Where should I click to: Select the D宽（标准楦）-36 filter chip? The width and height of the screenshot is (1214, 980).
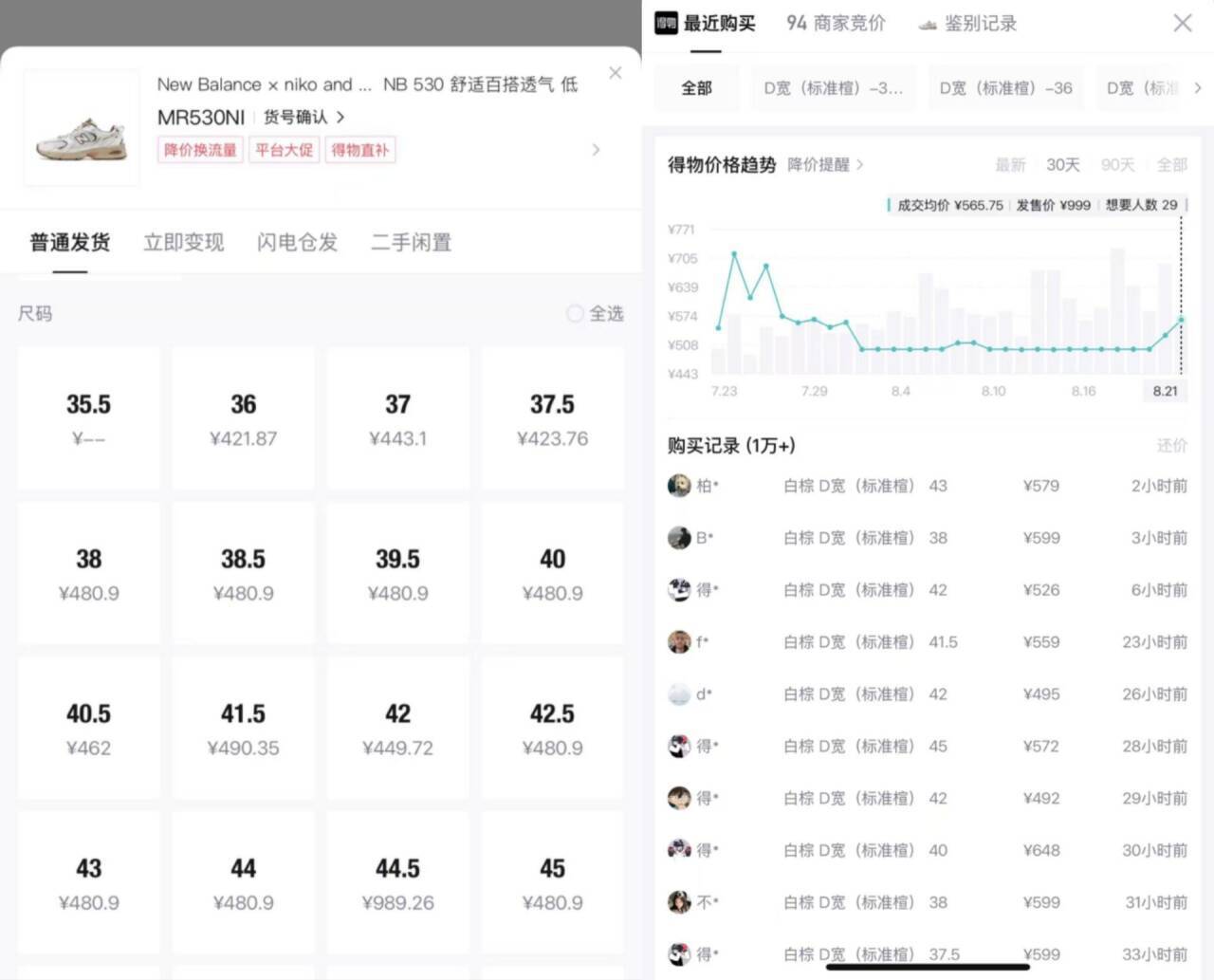(1006, 88)
